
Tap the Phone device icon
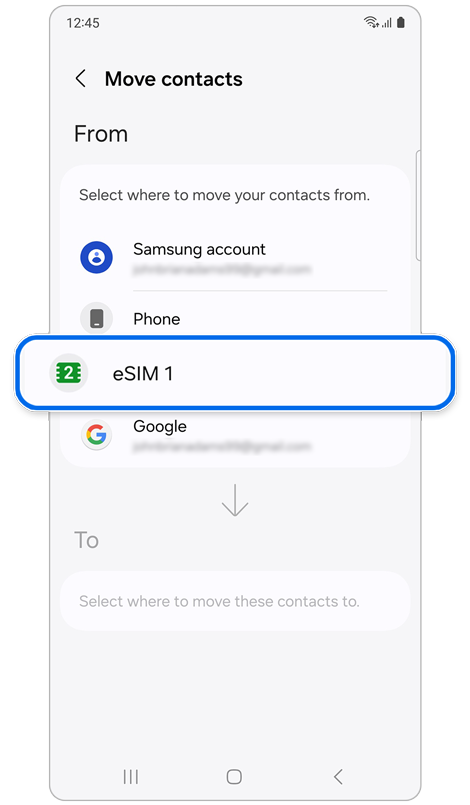click(x=96, y=318)
